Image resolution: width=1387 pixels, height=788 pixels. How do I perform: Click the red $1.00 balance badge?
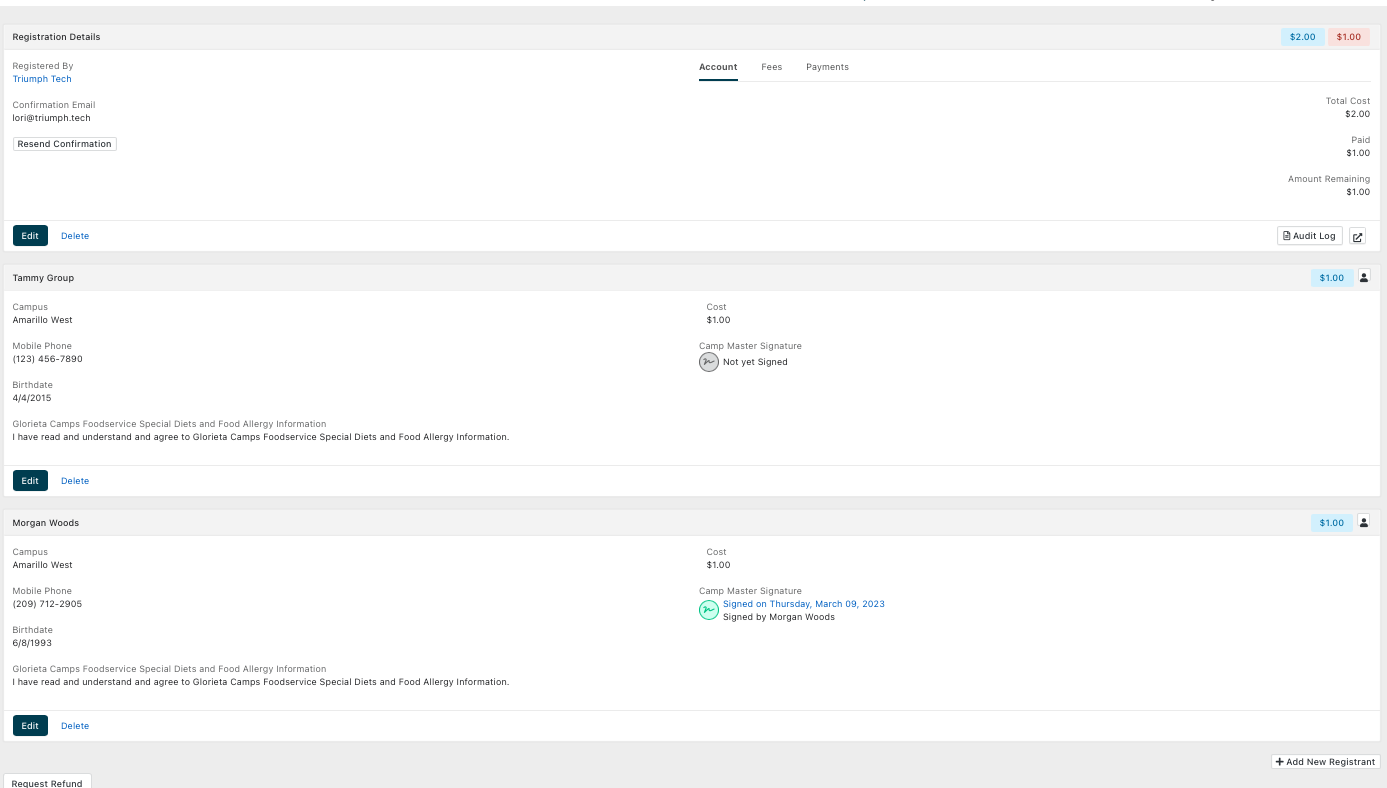click(x=1349, y=37)
